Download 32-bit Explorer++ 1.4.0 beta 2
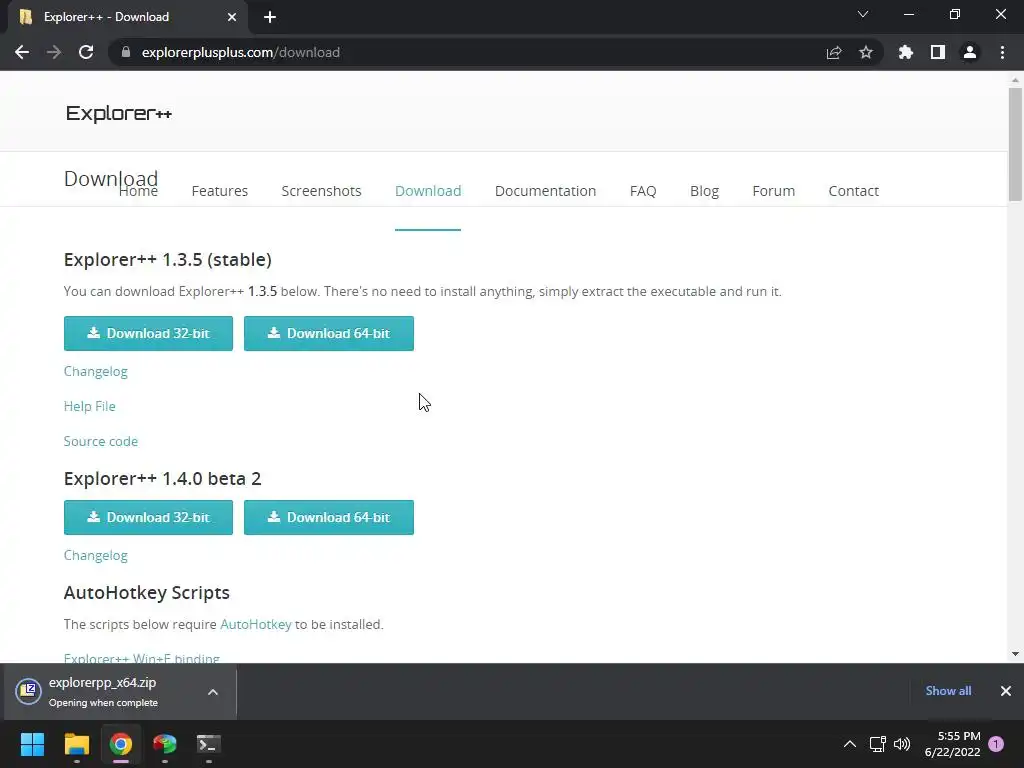The height and width of the screenshot is (768, 1024). 148,517
